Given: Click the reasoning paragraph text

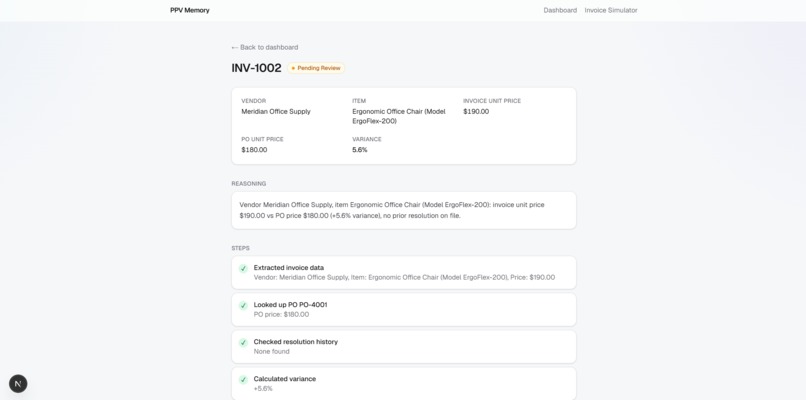Looking at the screenshot, I should point(392,210).
